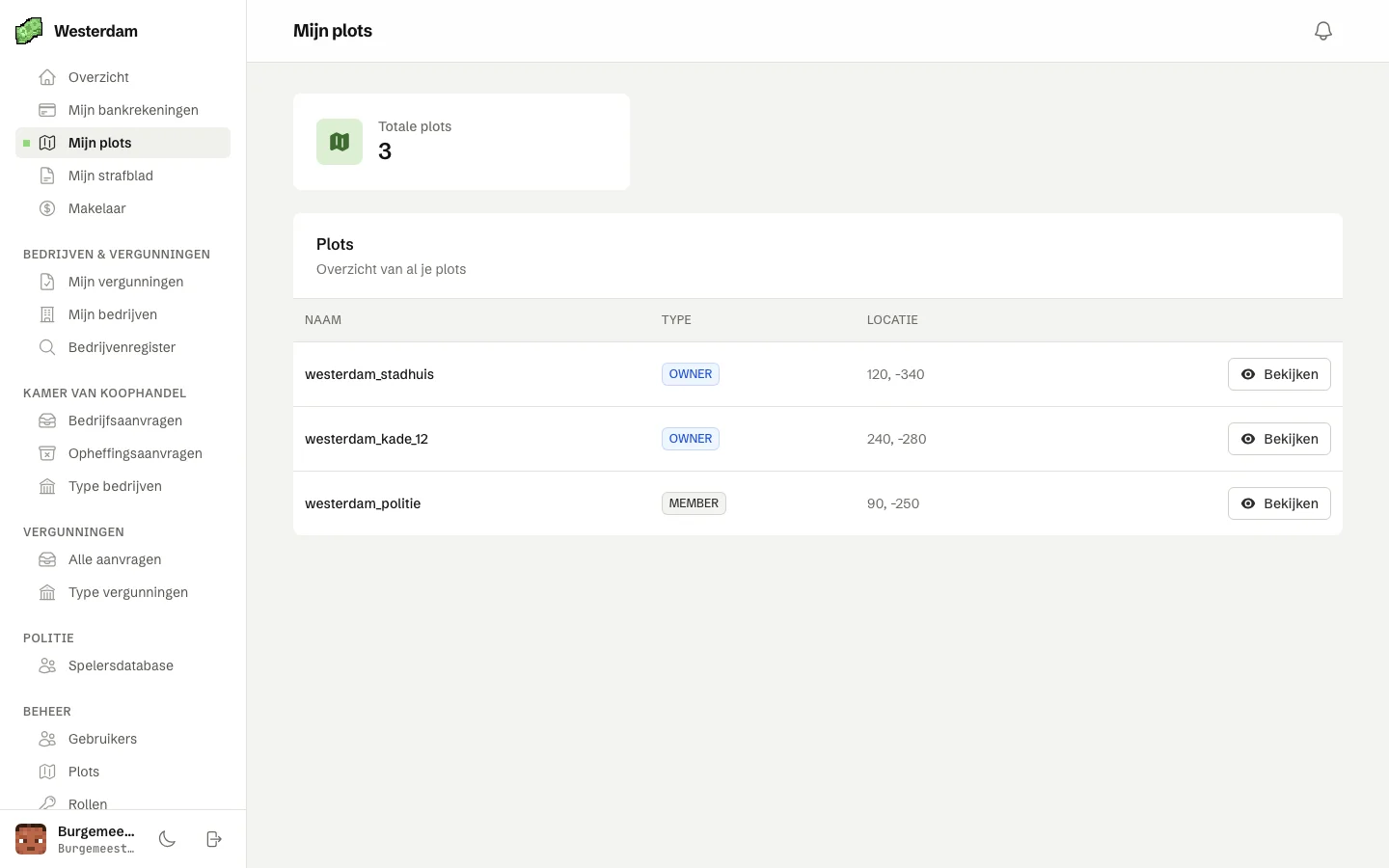This screenshot has width=1389, height=868.
Task: Click the Overzicht home icon
Action: click(47, 77)
